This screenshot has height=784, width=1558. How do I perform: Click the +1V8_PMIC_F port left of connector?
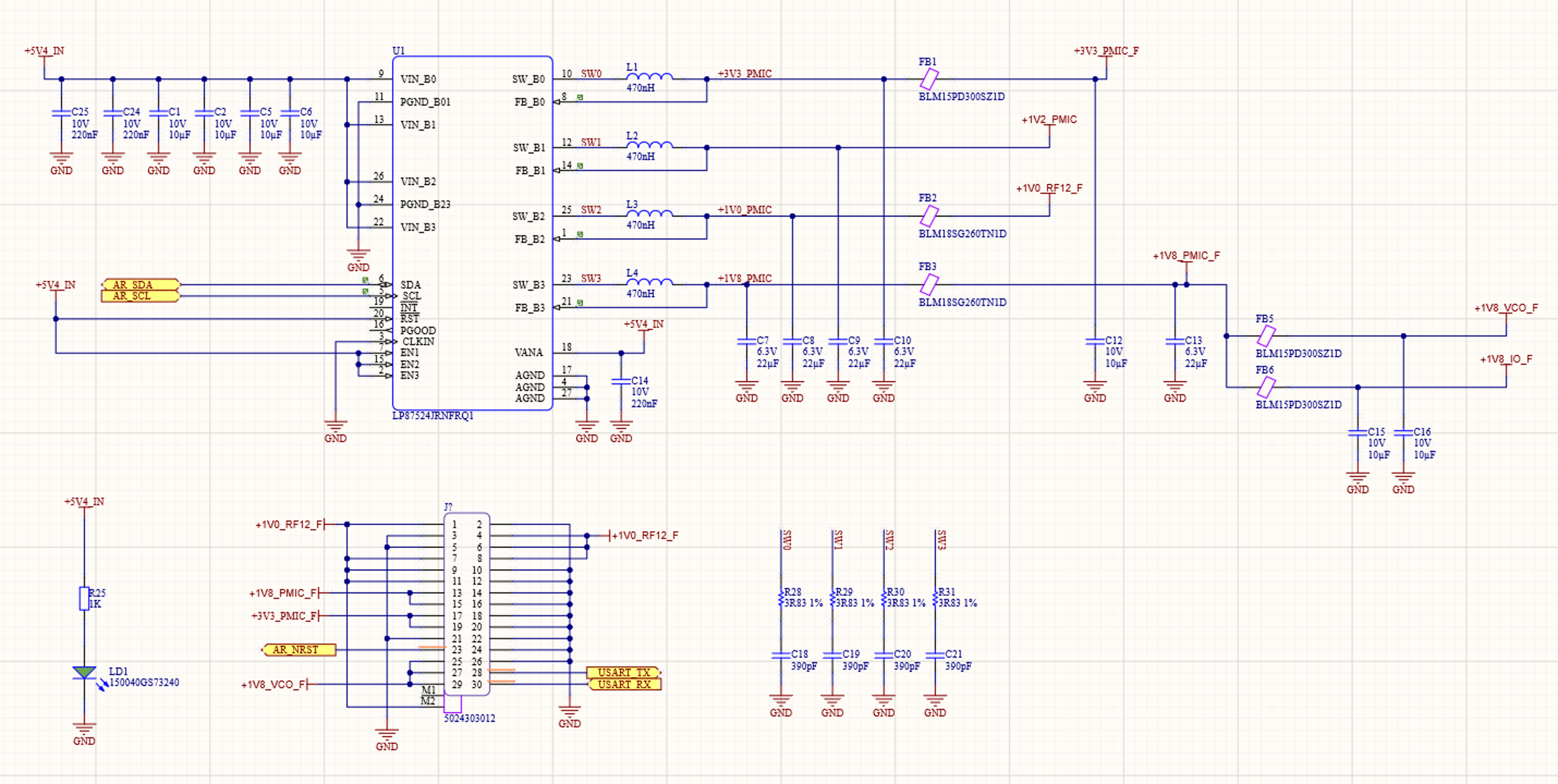click(283, 593)
